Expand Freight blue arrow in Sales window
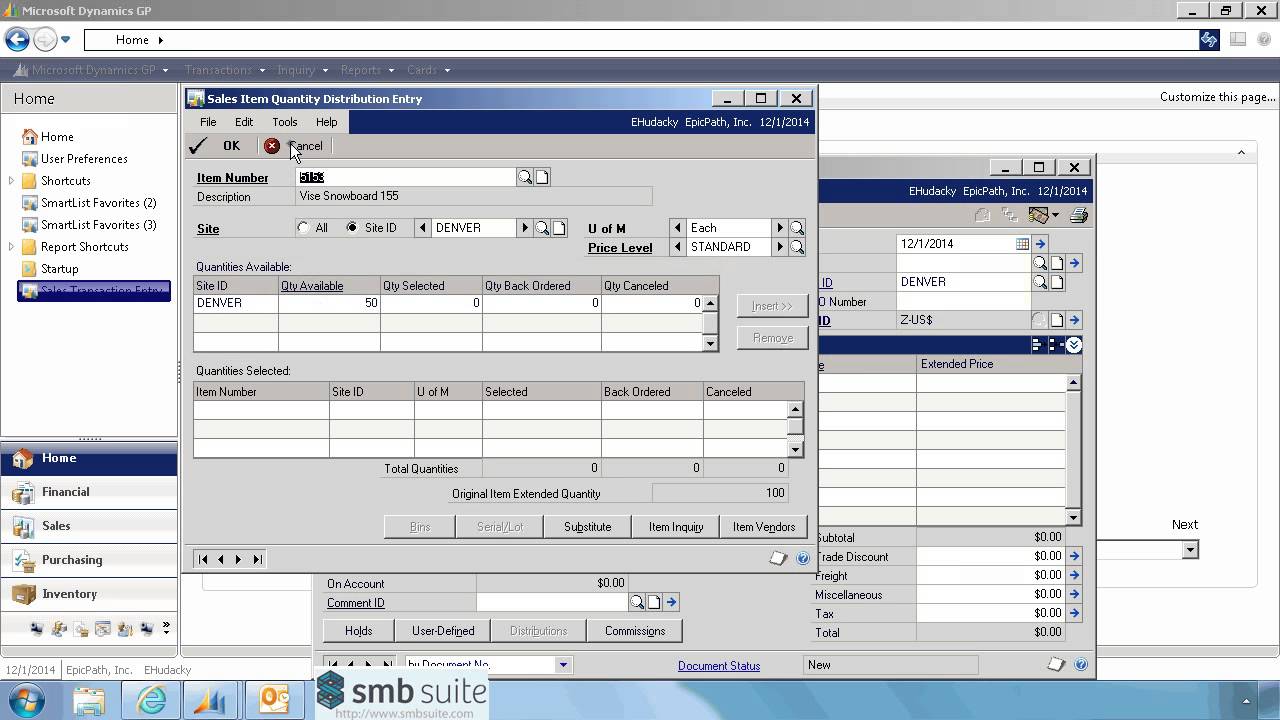Screen dimensions: 1280x720 click(1074, 575)
